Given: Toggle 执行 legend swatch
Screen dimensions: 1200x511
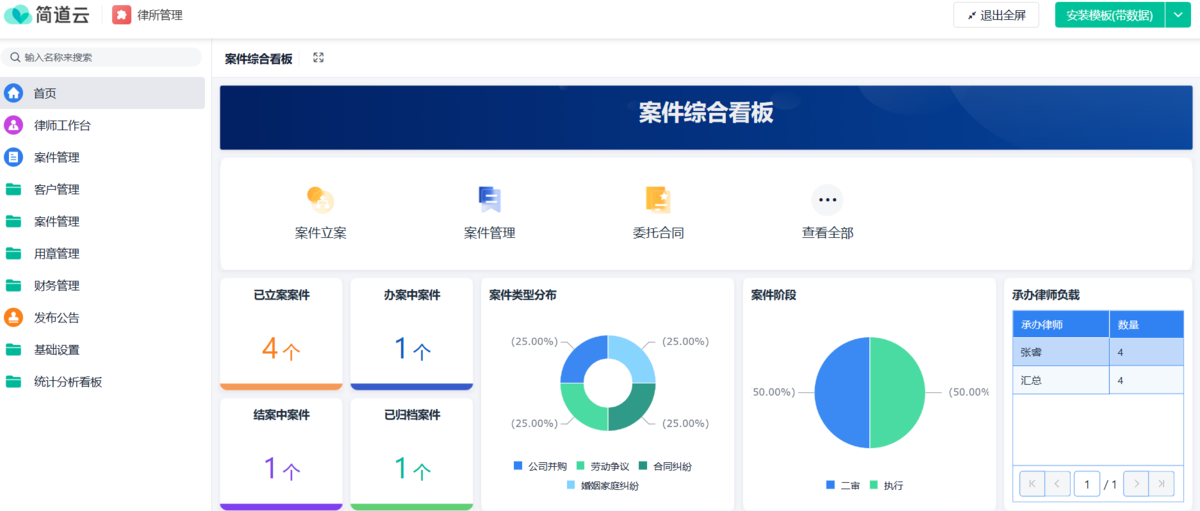Looking at the screenshot, I should [x=874, y=485].
